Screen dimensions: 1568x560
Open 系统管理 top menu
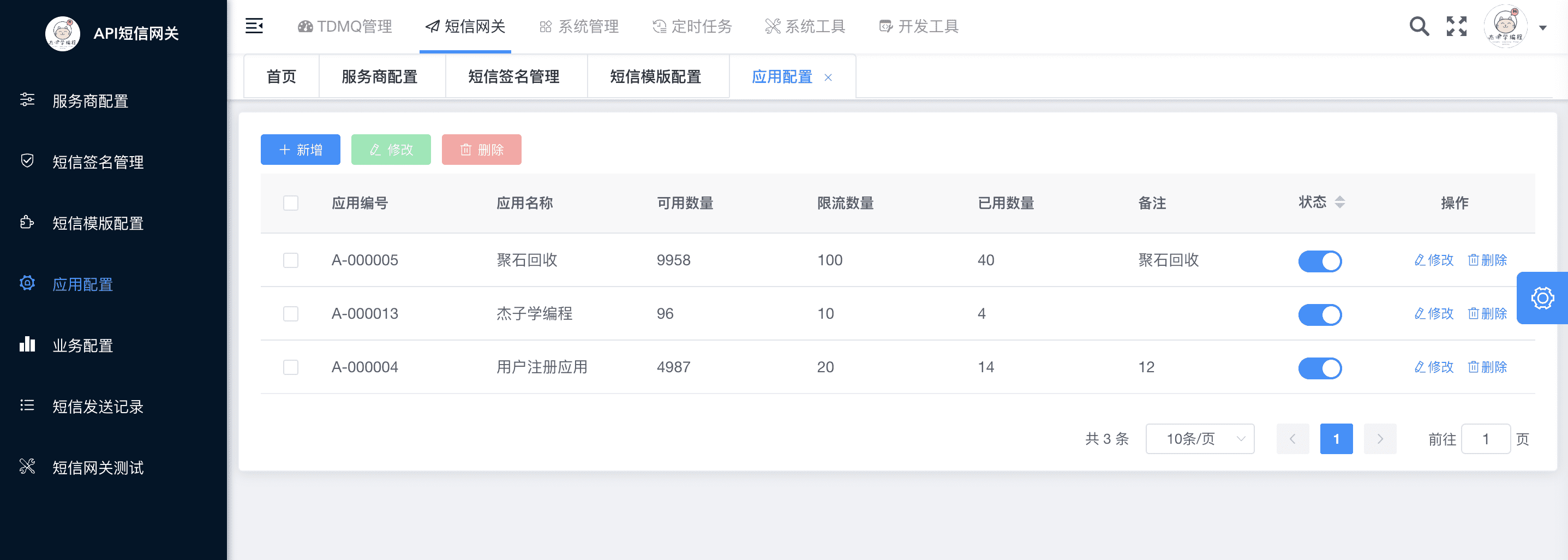pos(579,26)
